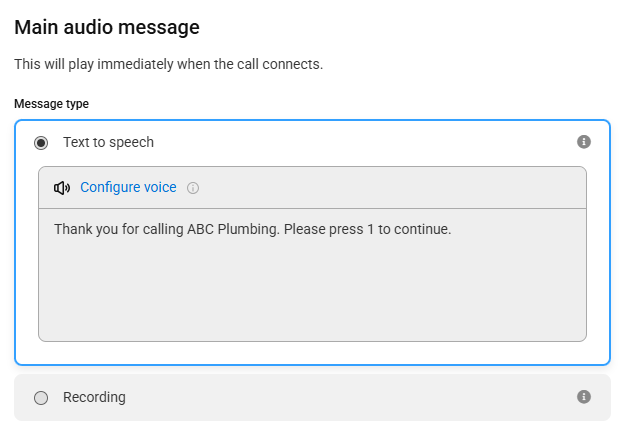Click small info circle after Configure voice
Image resolution: width=625 pixels, height=432 pixels.
pos(193,188)
